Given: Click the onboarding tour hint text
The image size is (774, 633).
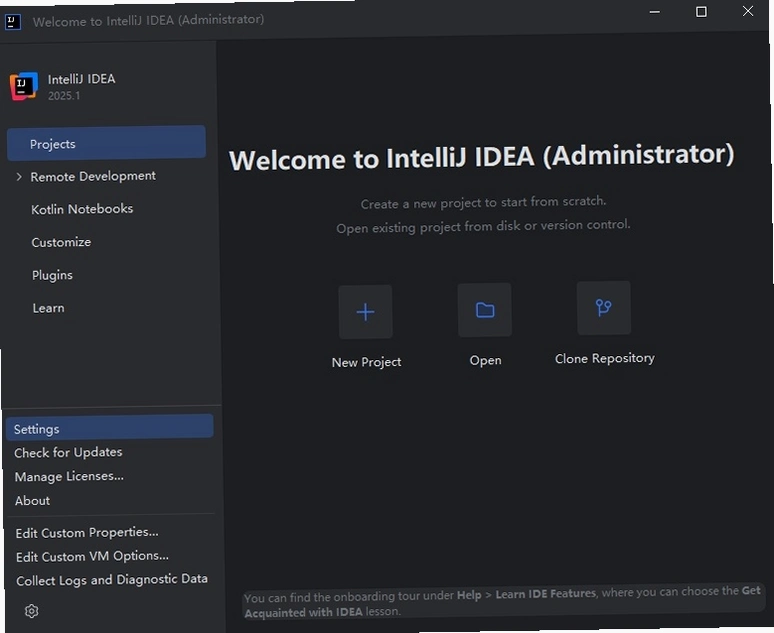Looking at the screenshot, I should pyautogui.click(x=503, y=602).
